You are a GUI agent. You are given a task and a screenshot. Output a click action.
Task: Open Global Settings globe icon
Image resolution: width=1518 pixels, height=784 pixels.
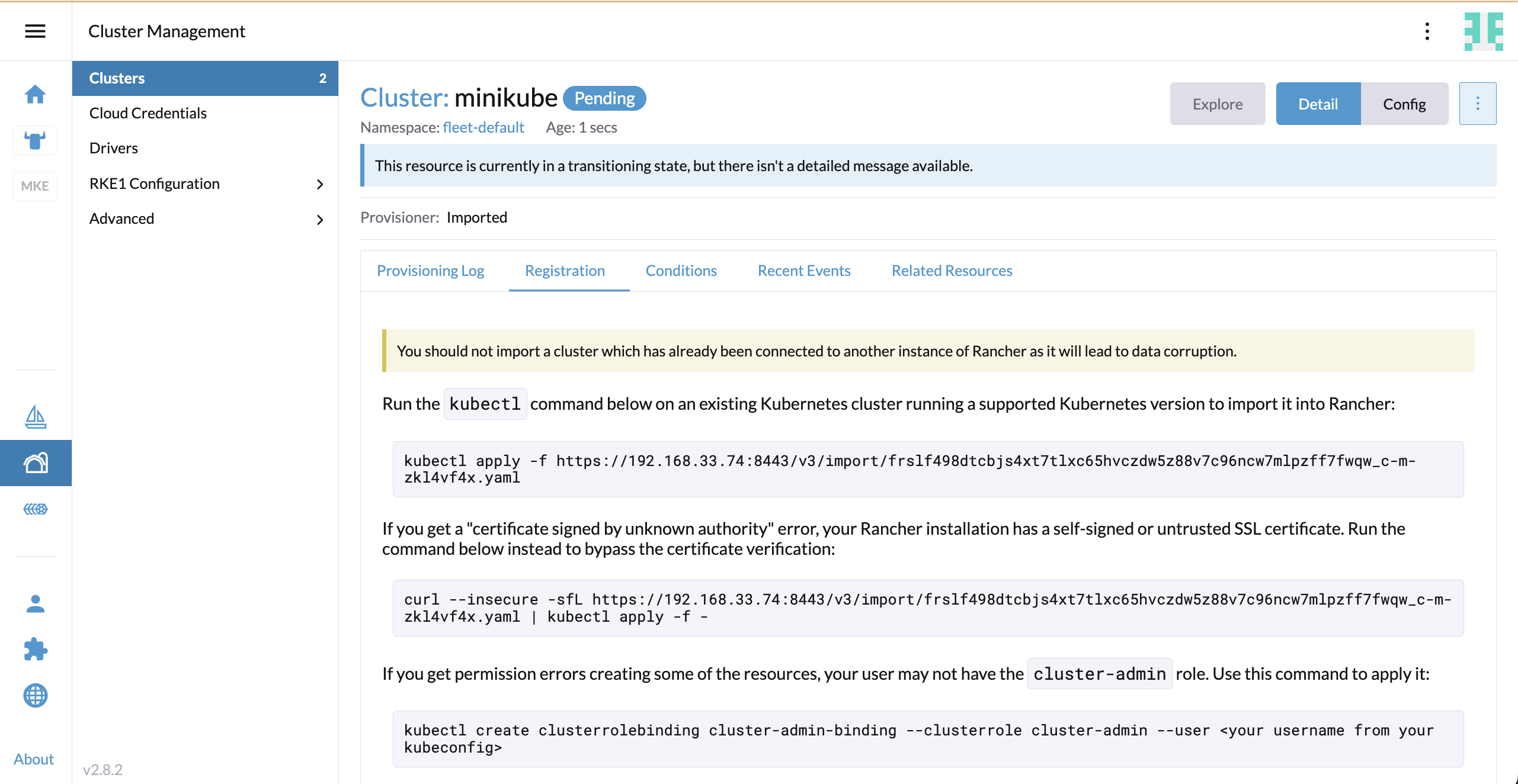(x=36, y=696)
